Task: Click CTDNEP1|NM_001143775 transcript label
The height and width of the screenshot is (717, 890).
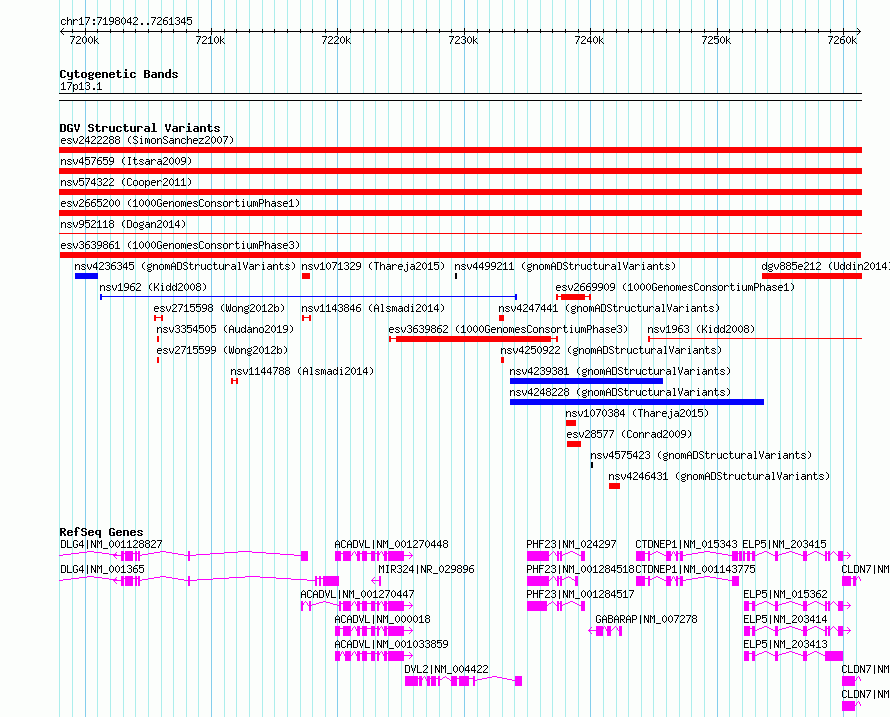Action: point(695,569)
